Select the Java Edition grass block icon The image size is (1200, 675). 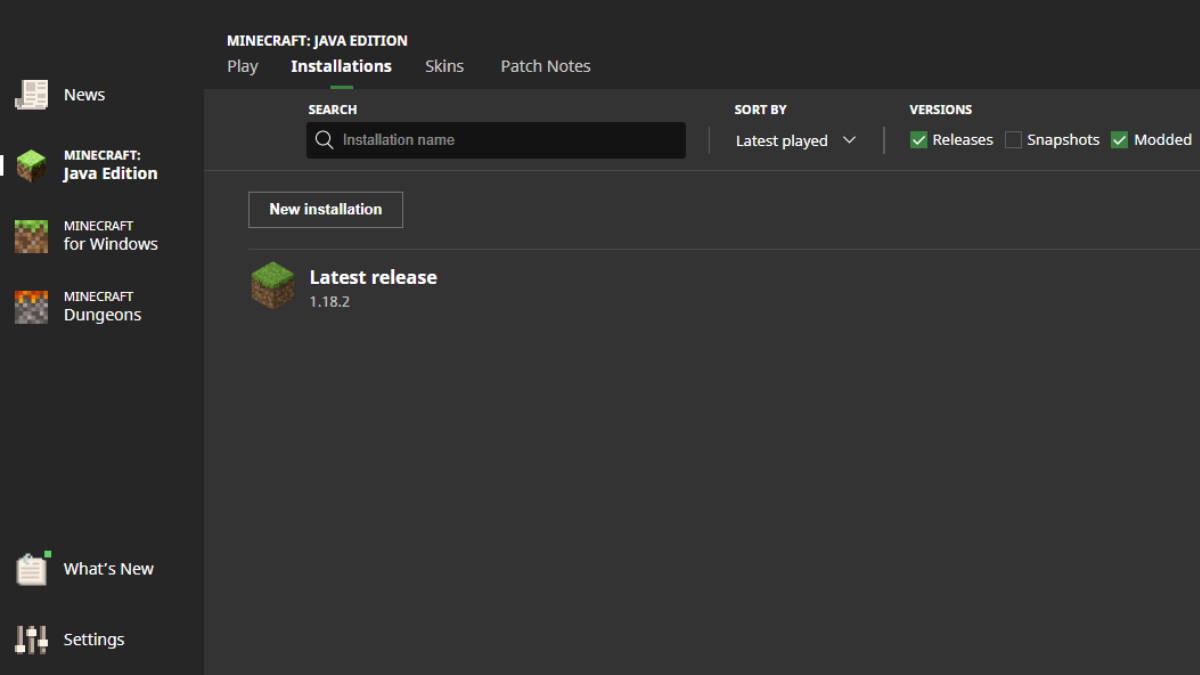pos(31,165)
